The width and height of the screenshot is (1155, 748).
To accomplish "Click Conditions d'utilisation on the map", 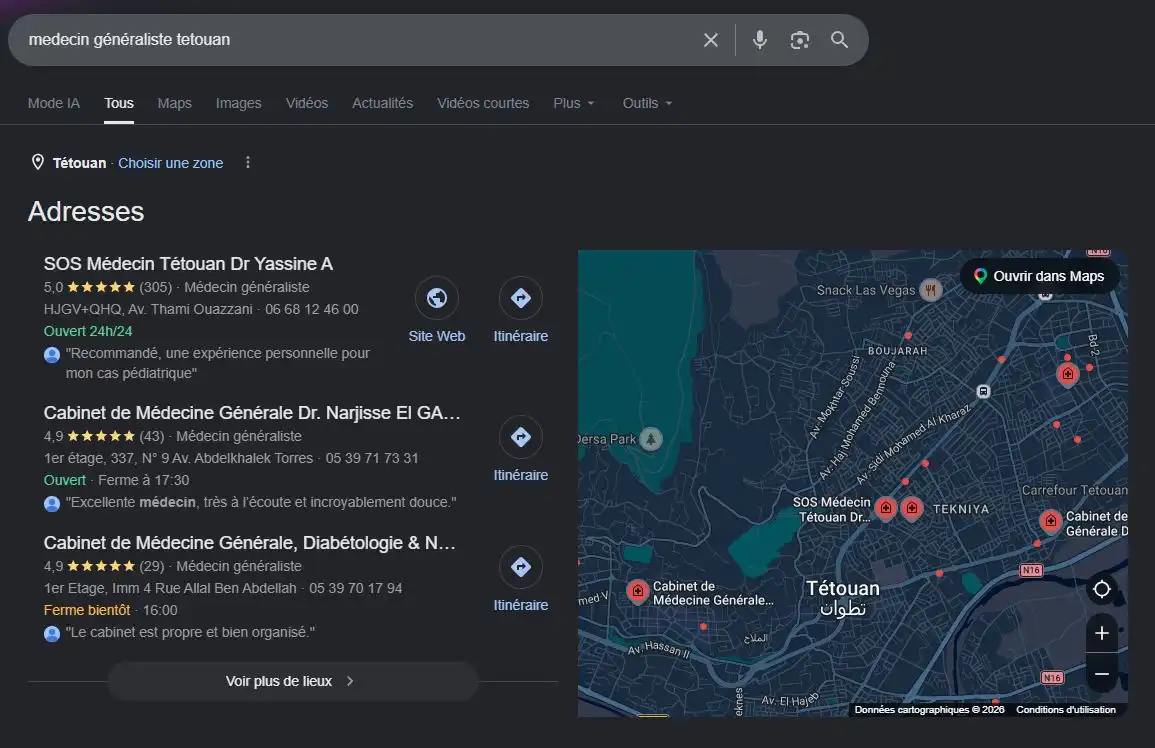I will [x=1066, y=710].
